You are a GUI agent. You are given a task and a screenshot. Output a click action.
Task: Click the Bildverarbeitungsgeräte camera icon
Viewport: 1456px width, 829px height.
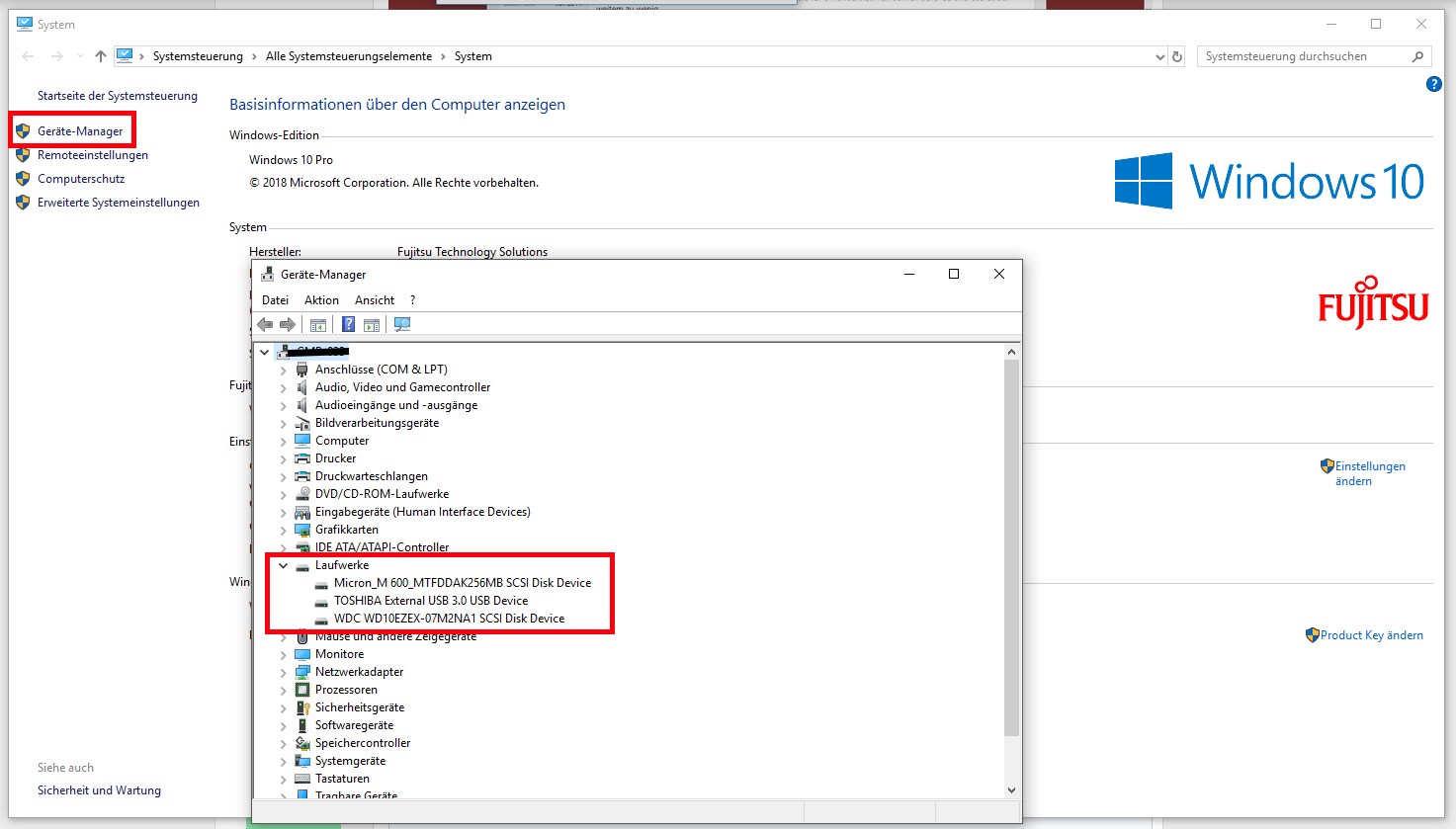[x=302, y=423]
